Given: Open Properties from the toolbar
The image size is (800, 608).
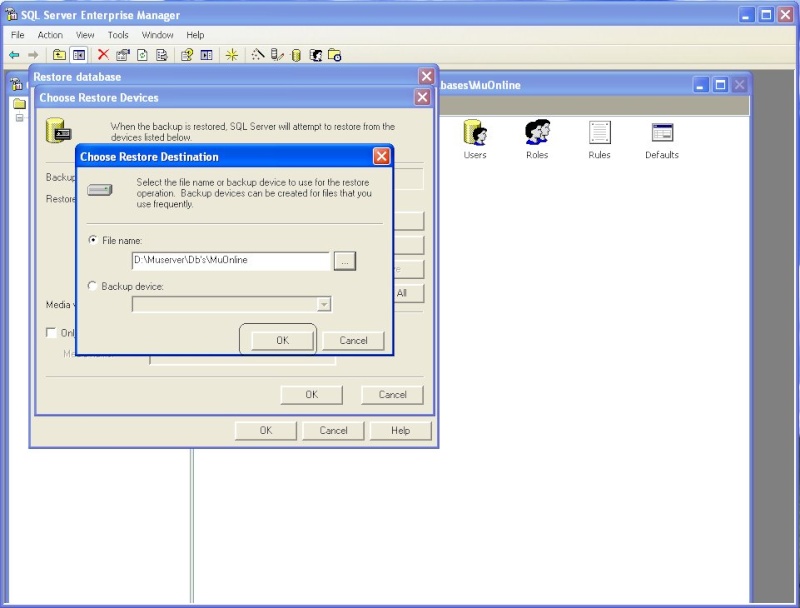Looking at the screenshot, I should click(x=123, y=55).
